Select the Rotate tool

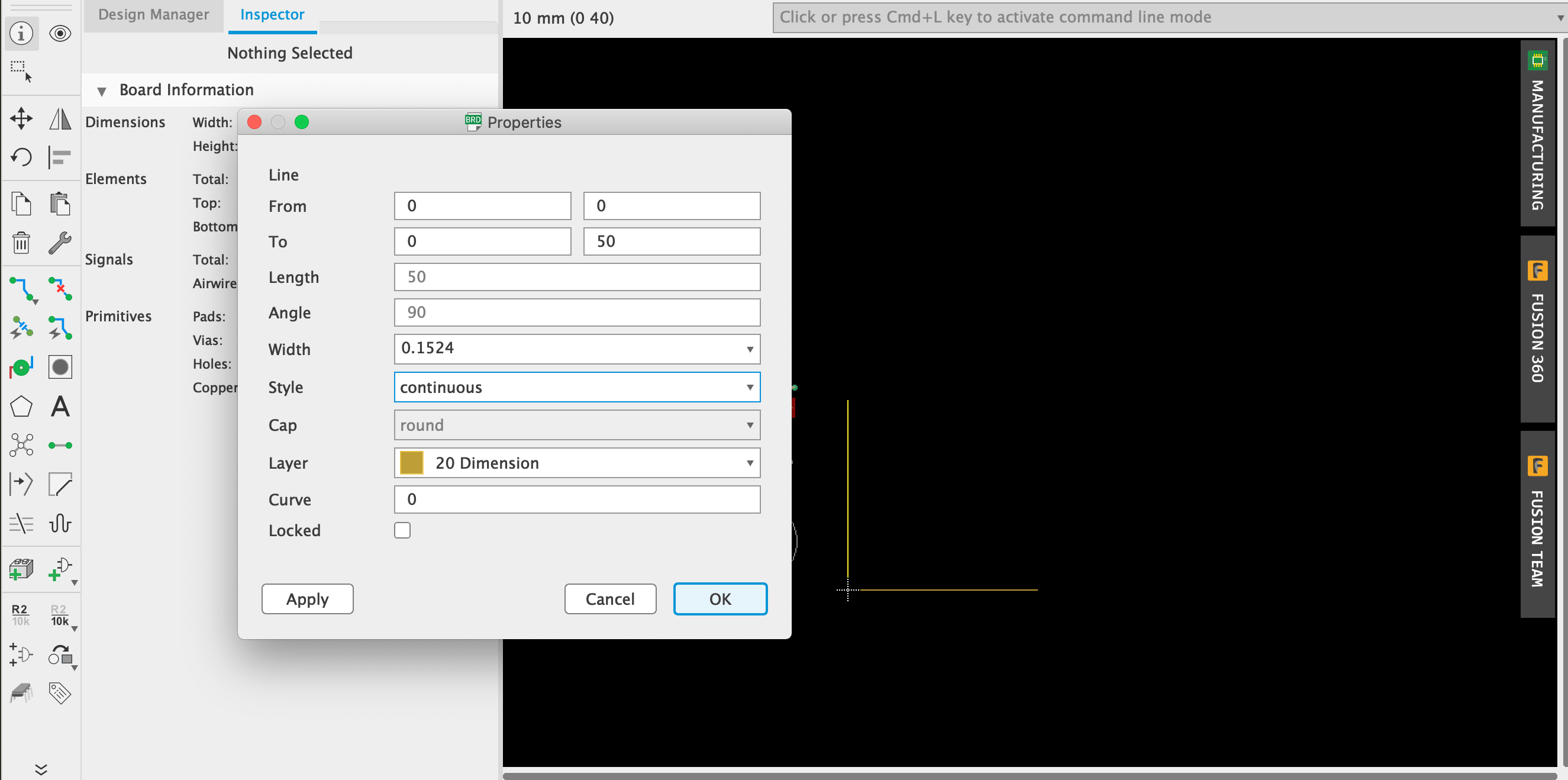(21, 157)
